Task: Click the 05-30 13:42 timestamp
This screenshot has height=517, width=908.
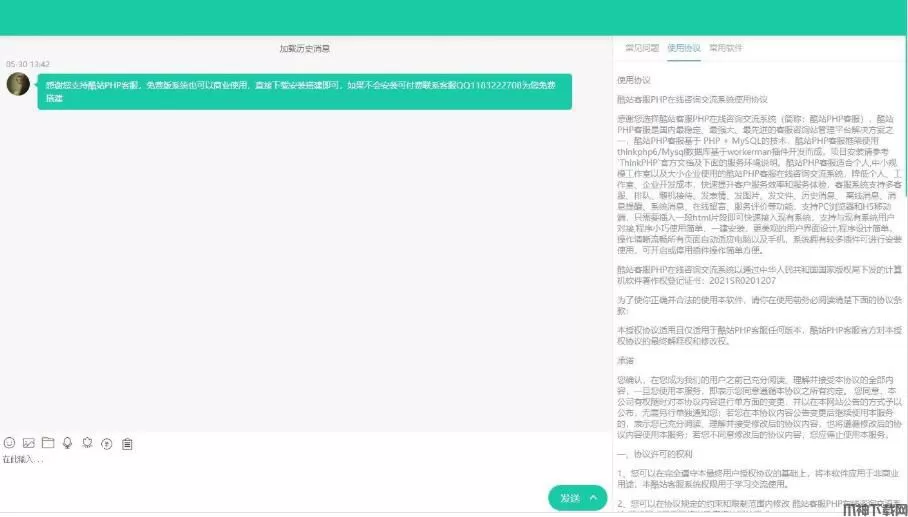Action: click(x=28, y=64)
